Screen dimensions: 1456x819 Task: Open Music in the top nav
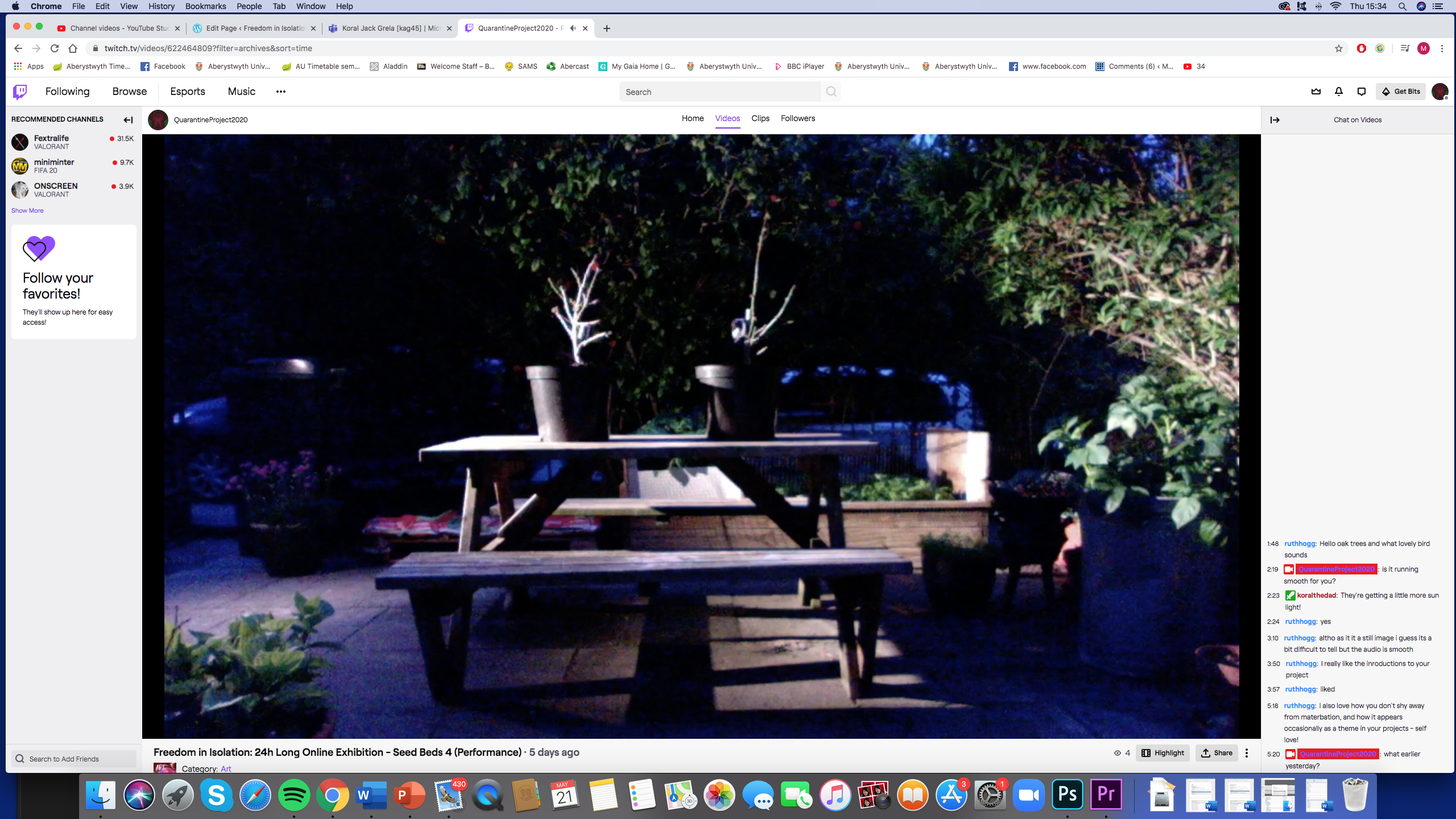coord(241,92)
